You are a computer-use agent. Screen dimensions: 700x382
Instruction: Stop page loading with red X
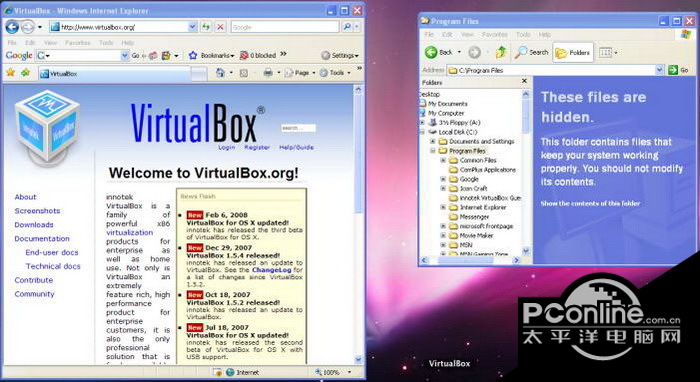point(220,27)
